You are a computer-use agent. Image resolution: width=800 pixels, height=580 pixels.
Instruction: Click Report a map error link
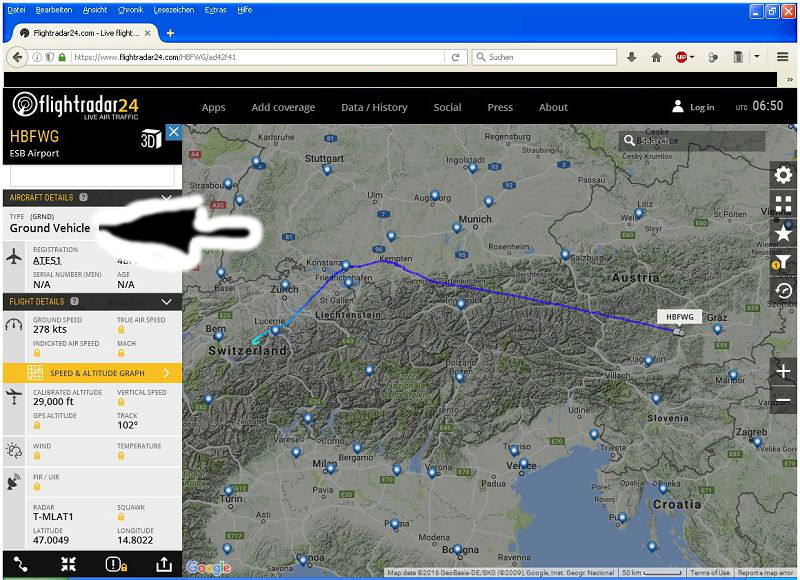[765, 573]
